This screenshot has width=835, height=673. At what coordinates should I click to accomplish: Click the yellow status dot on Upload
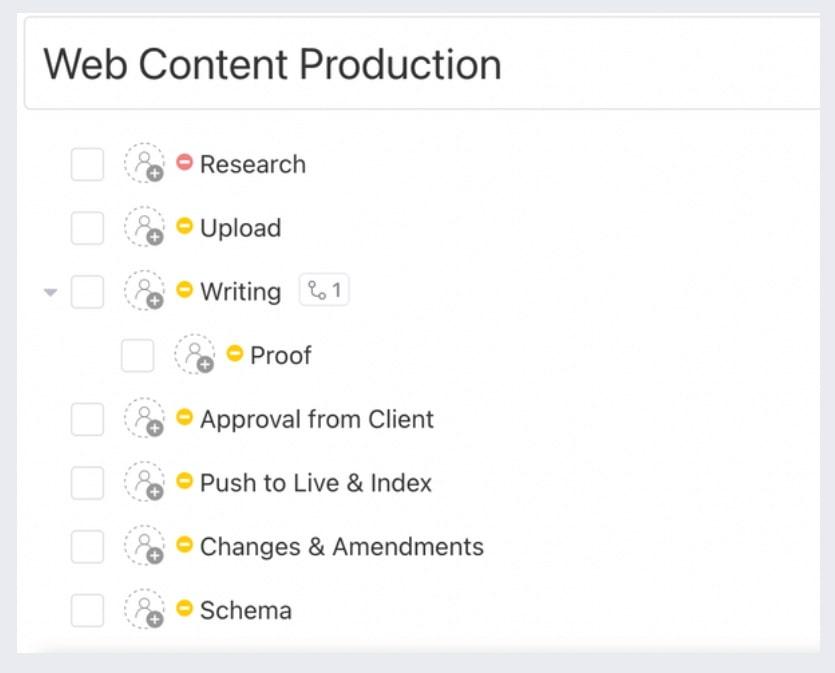click(x=184, y=226)
